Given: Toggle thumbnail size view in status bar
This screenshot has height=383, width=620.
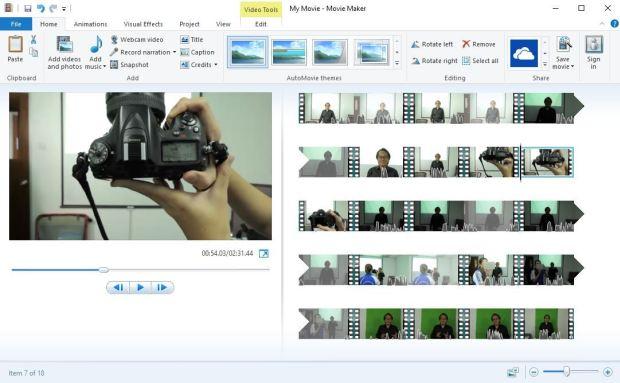Looking at the screenshot, I should (513, 372).
